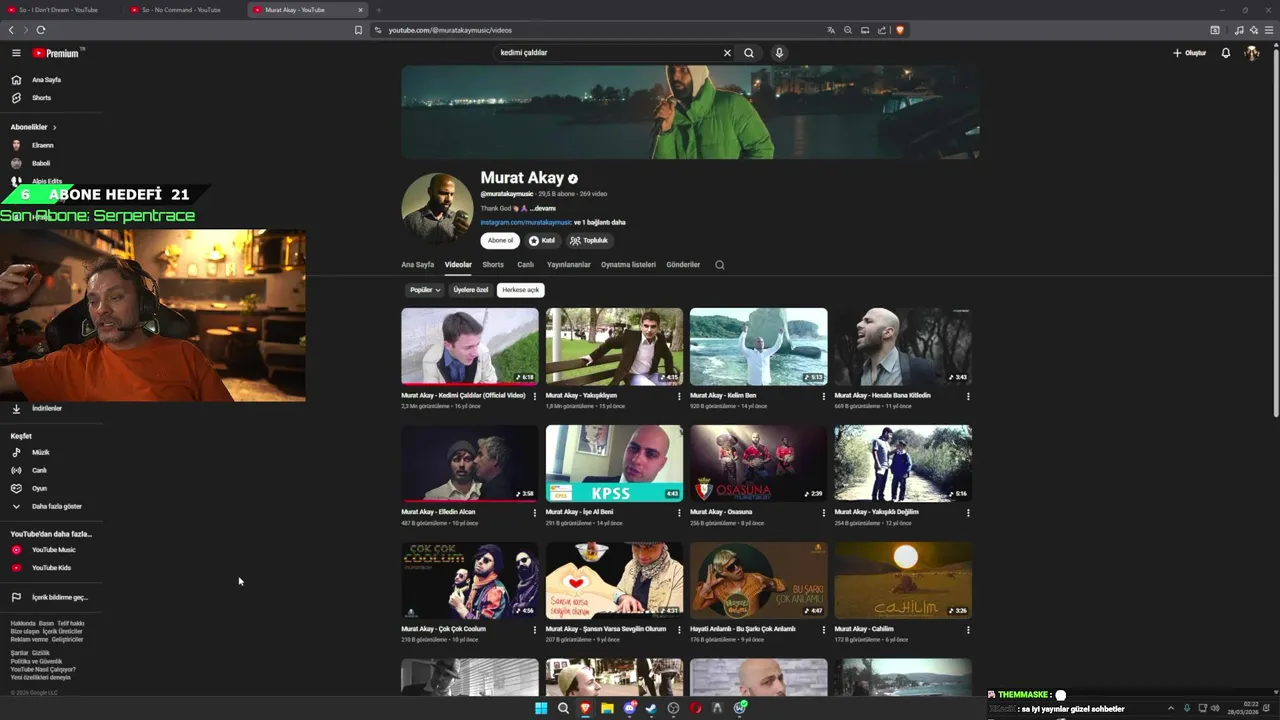Screen dimensions: 1280x720
Task: Click the channel search magnifier icon
Action: point(719,265)
